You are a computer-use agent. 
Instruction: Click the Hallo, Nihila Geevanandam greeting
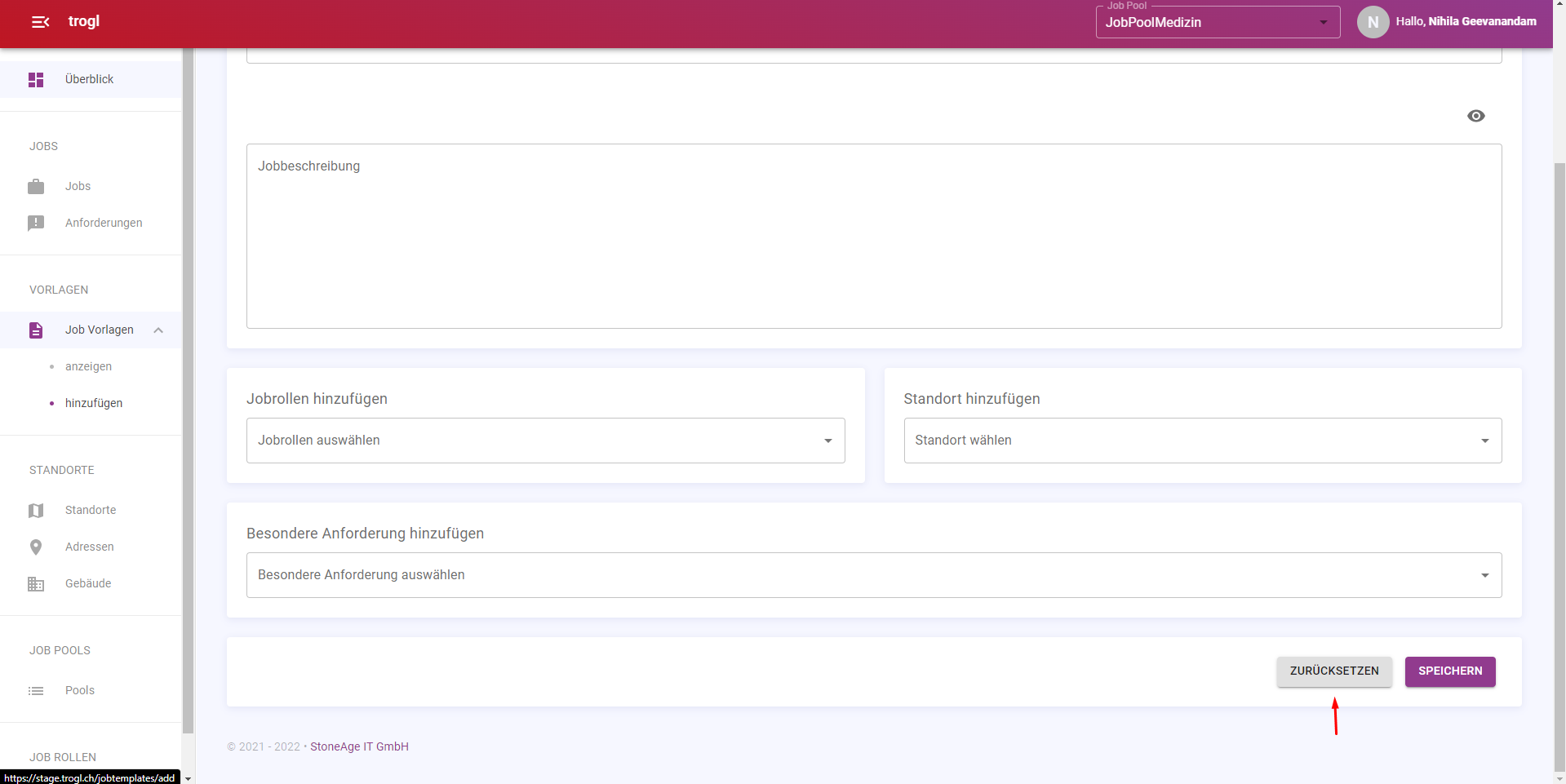[x=1466, y=21]
